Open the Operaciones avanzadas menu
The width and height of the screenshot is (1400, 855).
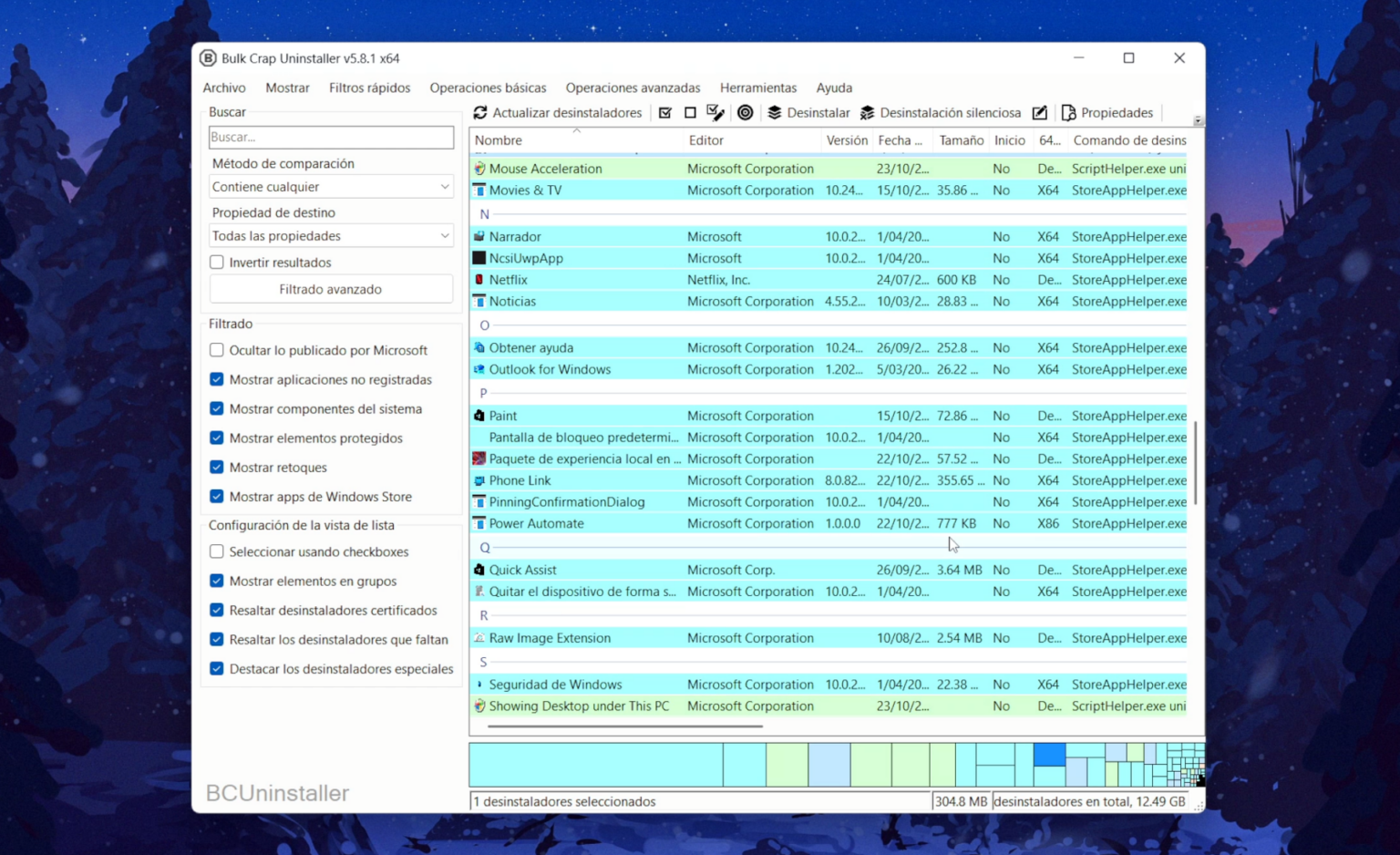[633, 88]
